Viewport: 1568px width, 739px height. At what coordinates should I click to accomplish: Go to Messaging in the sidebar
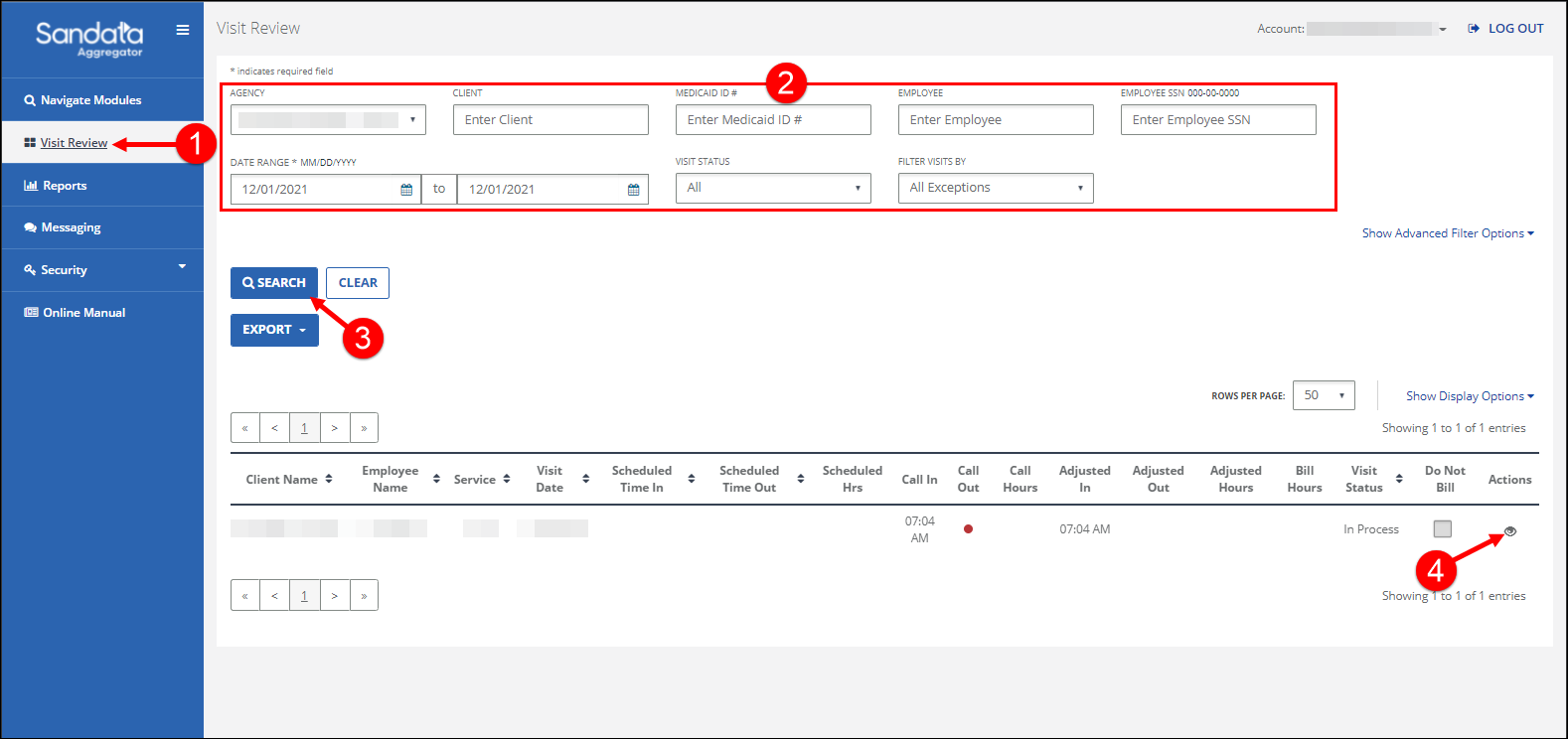pyautogui.click(x=71, y=227)
